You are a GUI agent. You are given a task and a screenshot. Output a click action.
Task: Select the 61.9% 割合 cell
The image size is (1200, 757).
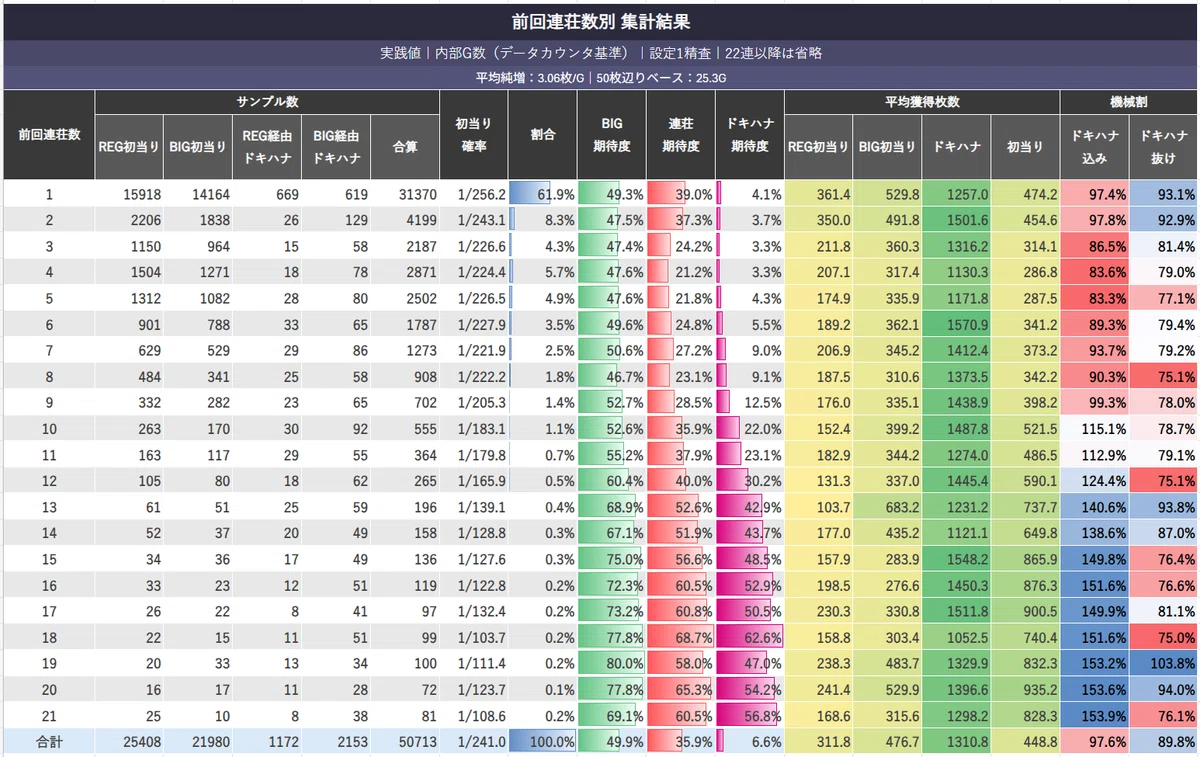[x=543, y=194]
